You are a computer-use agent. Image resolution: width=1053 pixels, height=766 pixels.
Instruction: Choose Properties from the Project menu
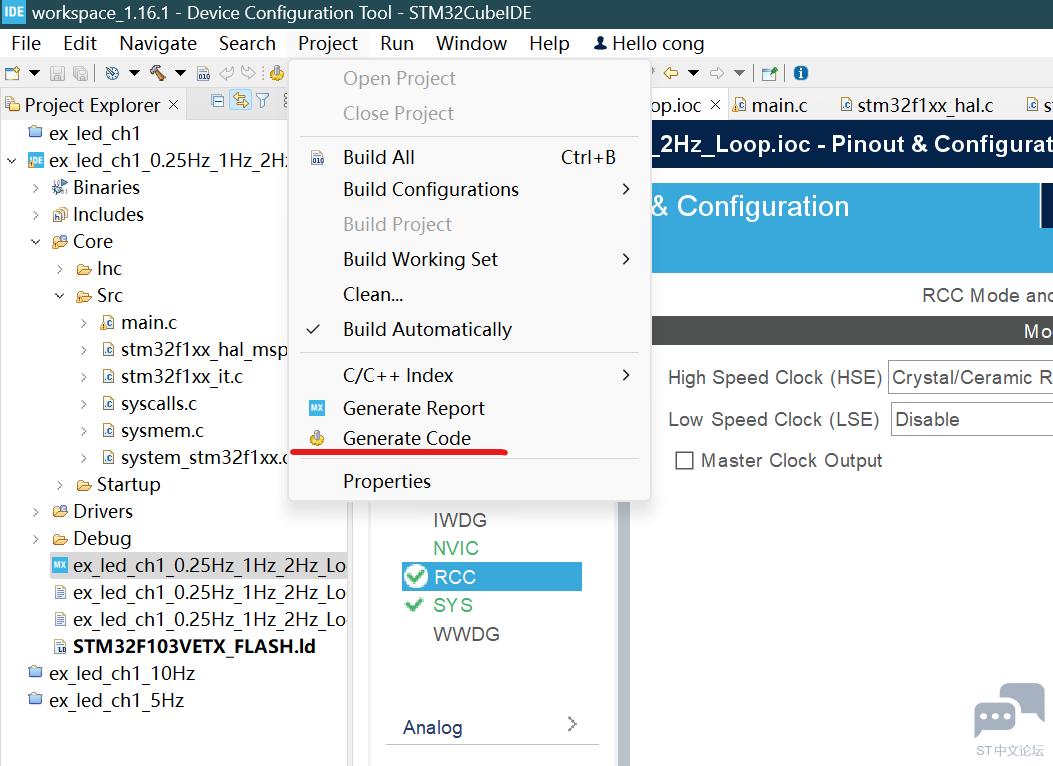[469, 481]
